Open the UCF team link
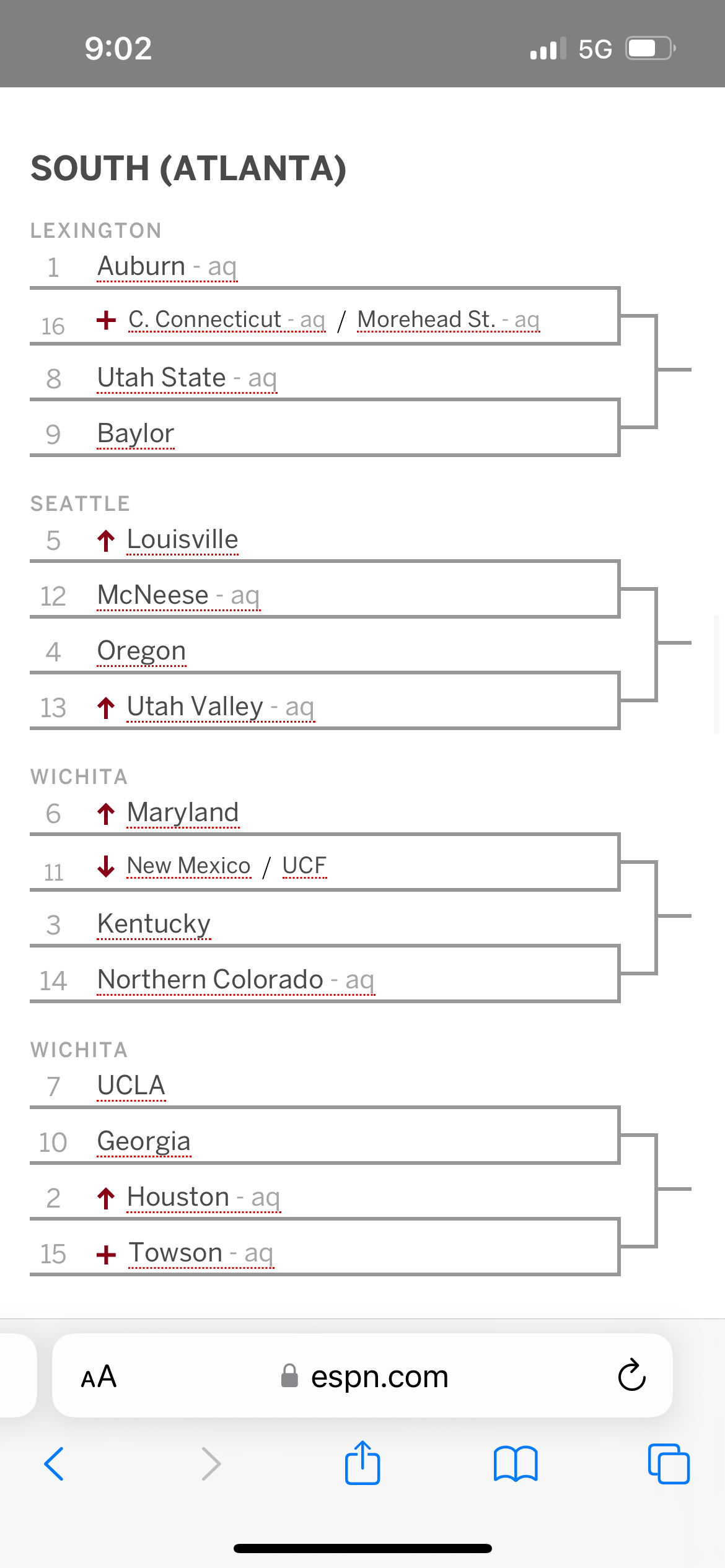The width and height of the screenshot is (725, 1568). click(304, 866)
